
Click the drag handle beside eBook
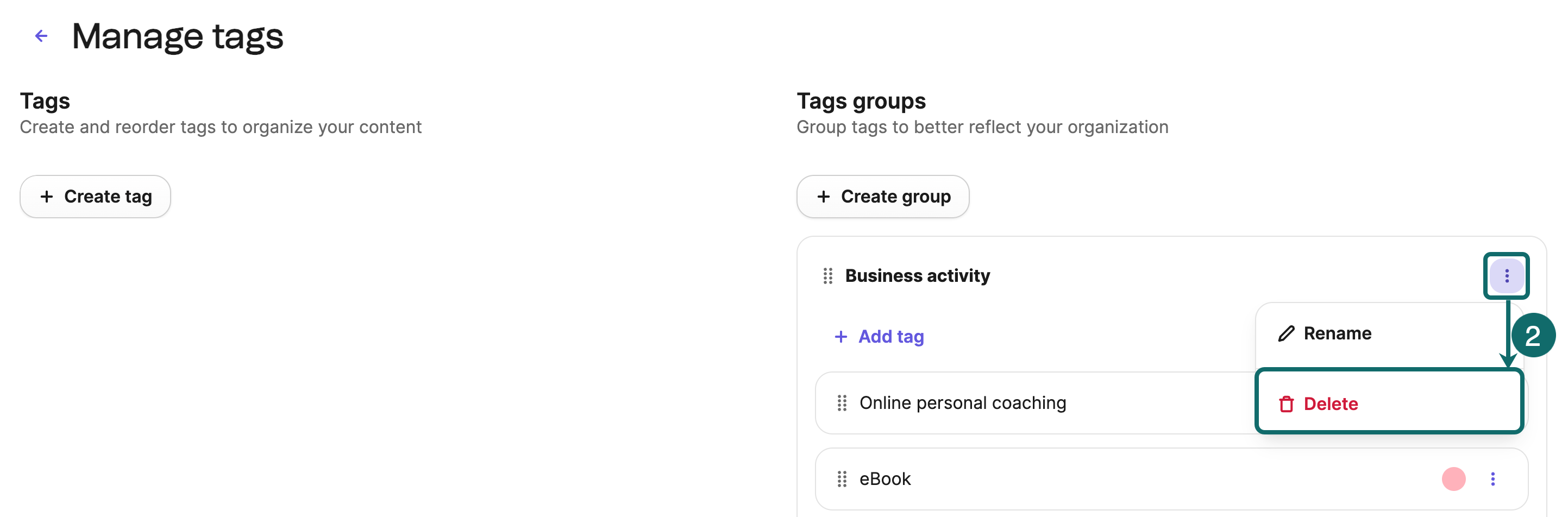click(x=842, y=480)
